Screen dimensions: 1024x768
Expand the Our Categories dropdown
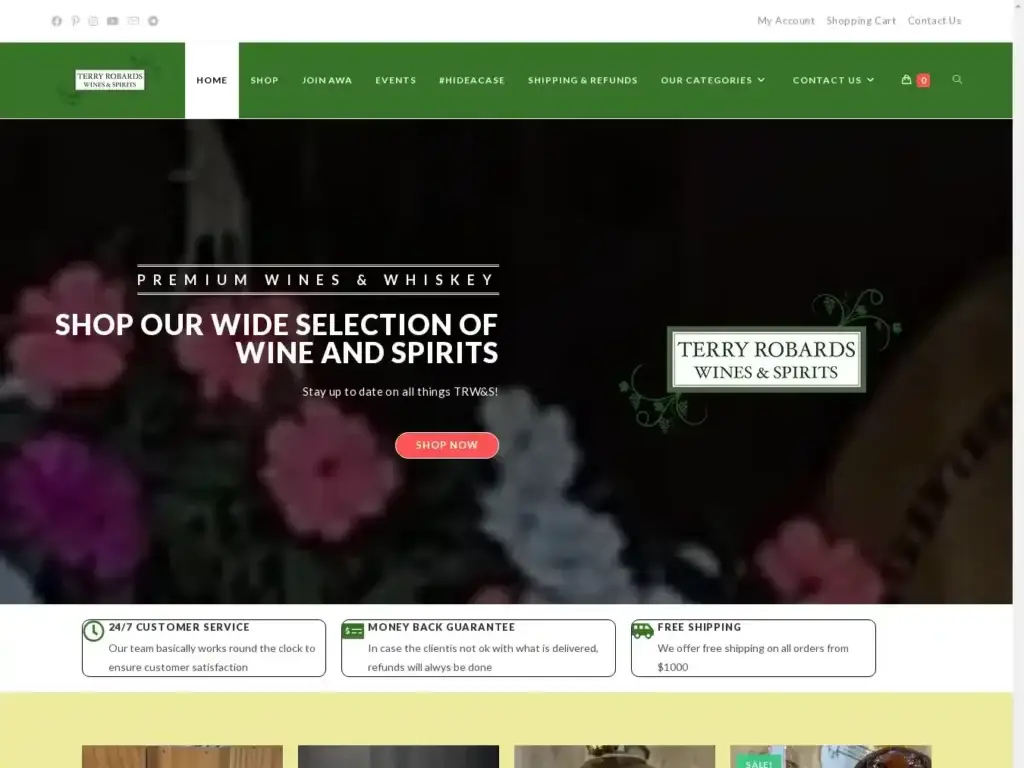coord(713,80)
